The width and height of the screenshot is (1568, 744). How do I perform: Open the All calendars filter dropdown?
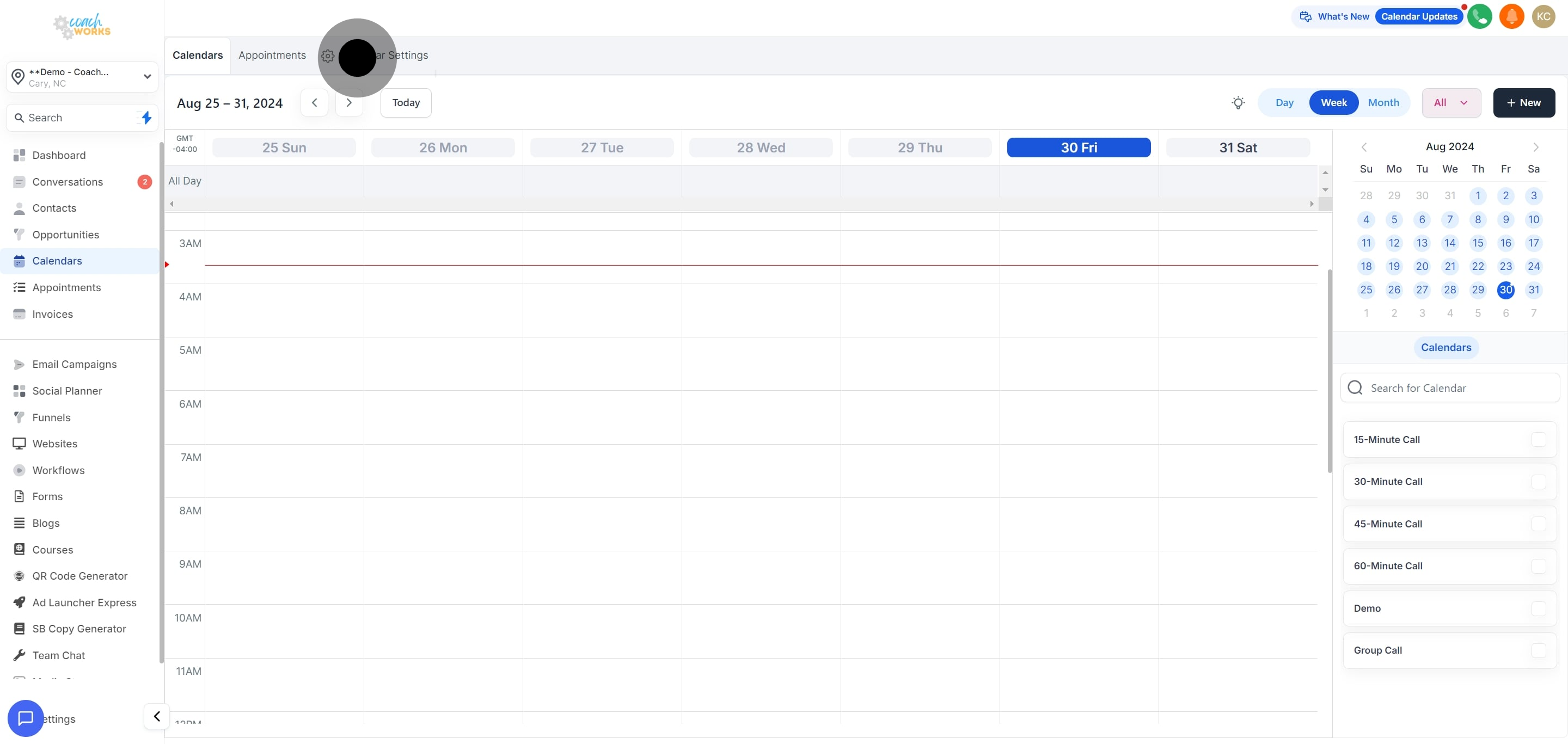point(1451,102)
